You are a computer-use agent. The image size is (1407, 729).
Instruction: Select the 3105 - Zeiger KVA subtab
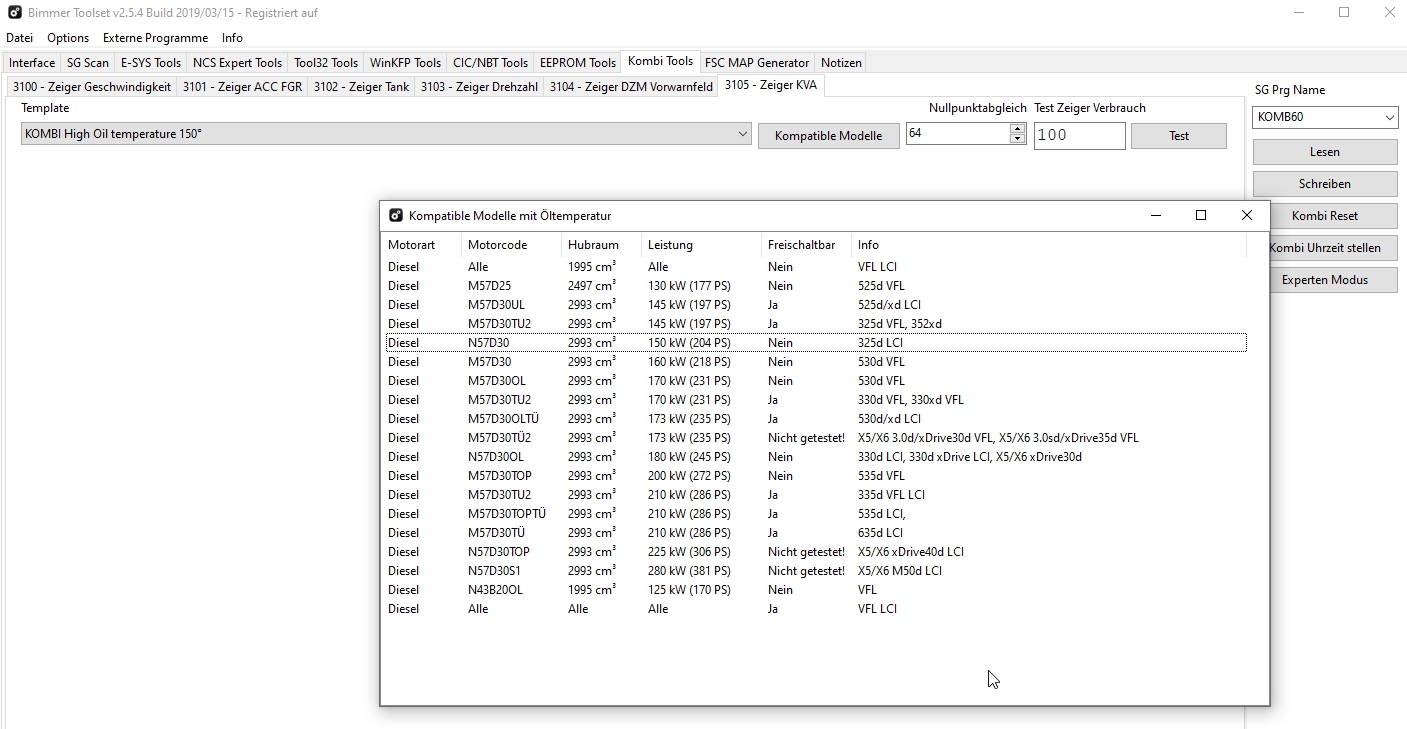(x=771, y=85)
